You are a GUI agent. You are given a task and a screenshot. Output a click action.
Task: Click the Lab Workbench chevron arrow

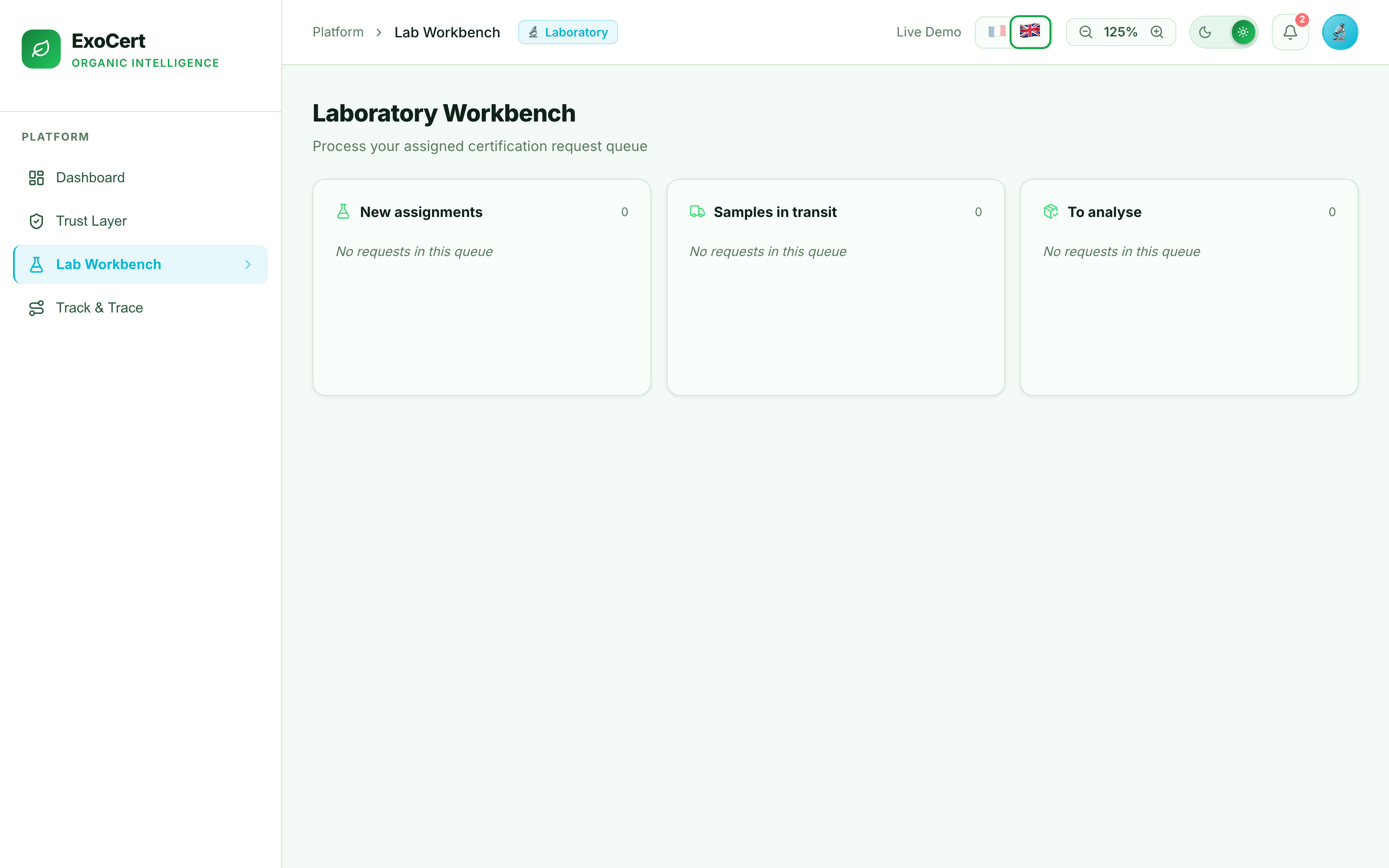(248, 265)
